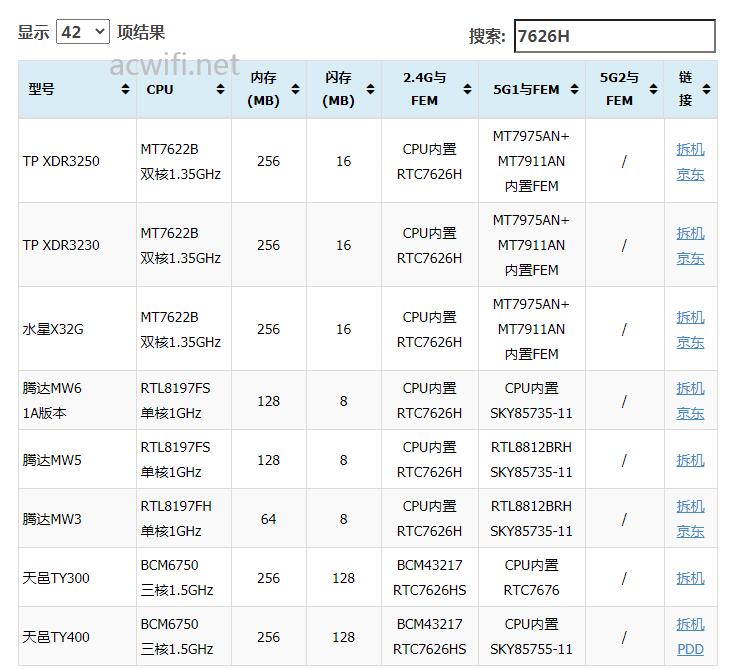
Task: Select the 腾达MW3 model cell
Action: 77,519
